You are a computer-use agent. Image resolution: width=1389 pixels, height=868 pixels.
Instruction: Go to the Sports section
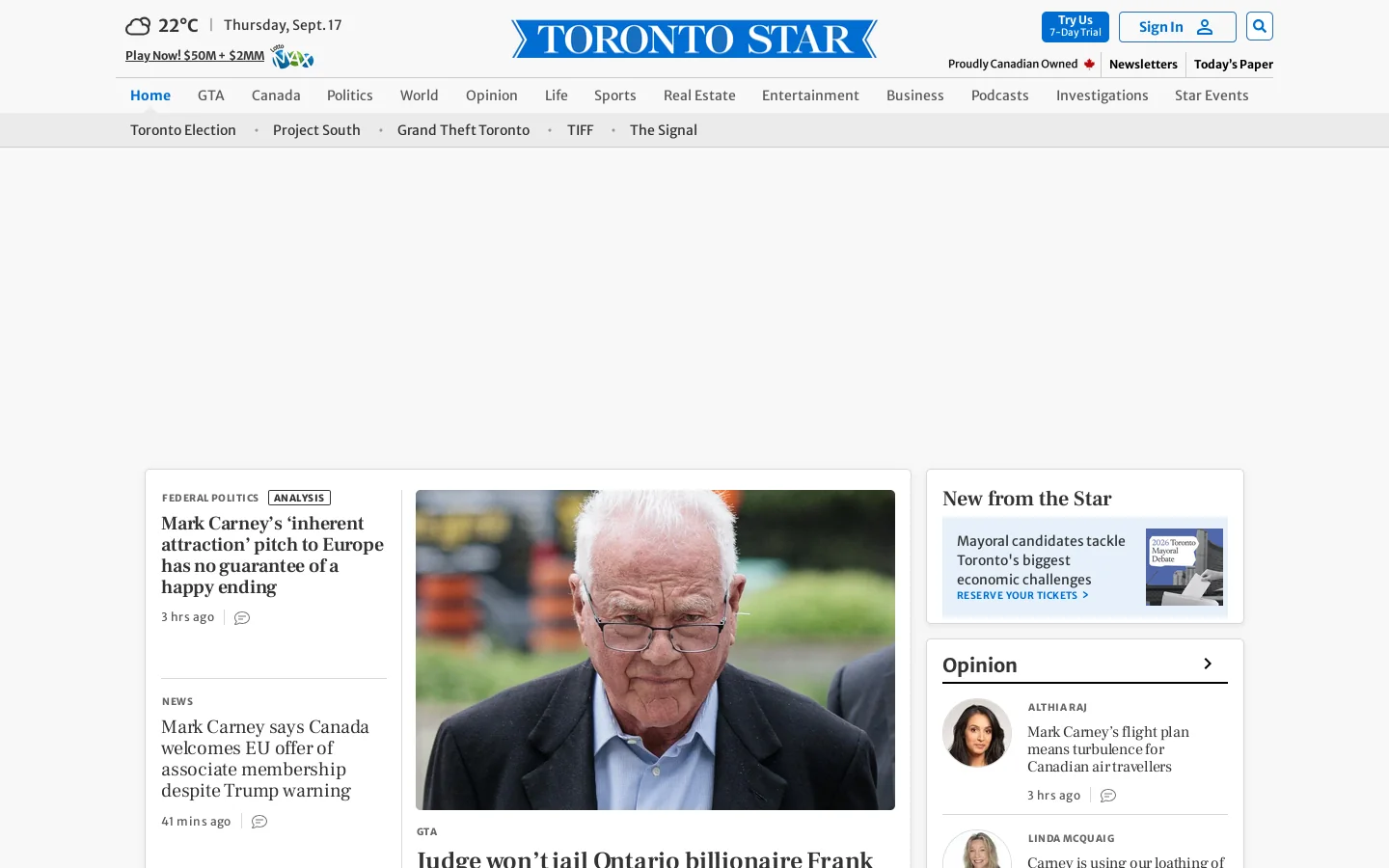tap(615, 95)
